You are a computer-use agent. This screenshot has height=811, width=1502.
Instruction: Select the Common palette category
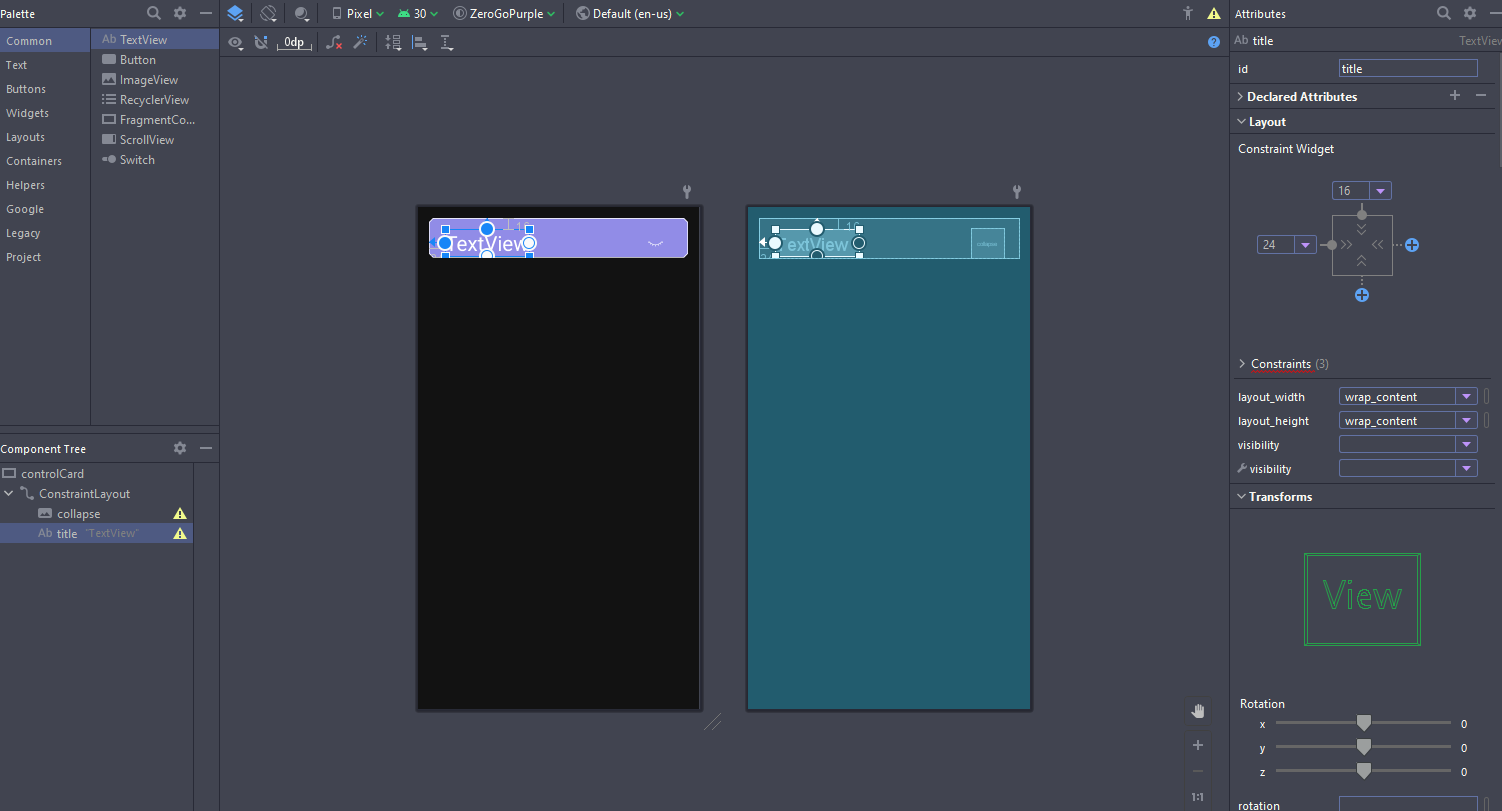click(45, 41)
